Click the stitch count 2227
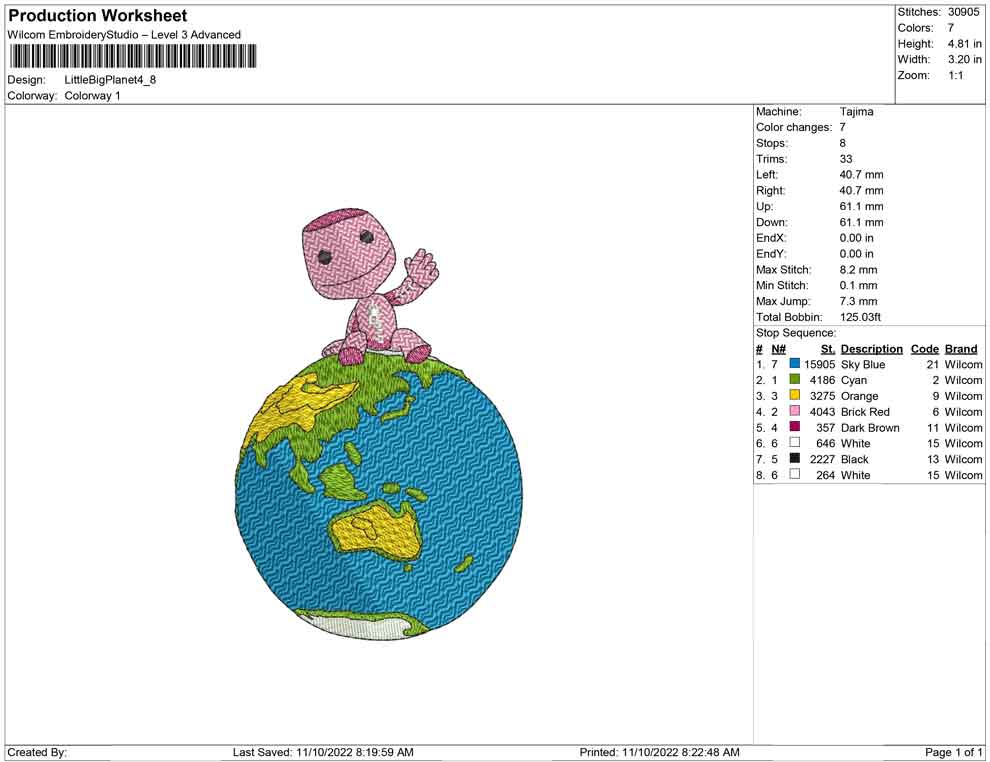The width and height of the screenshot is (990, 762). coord(822,459)
